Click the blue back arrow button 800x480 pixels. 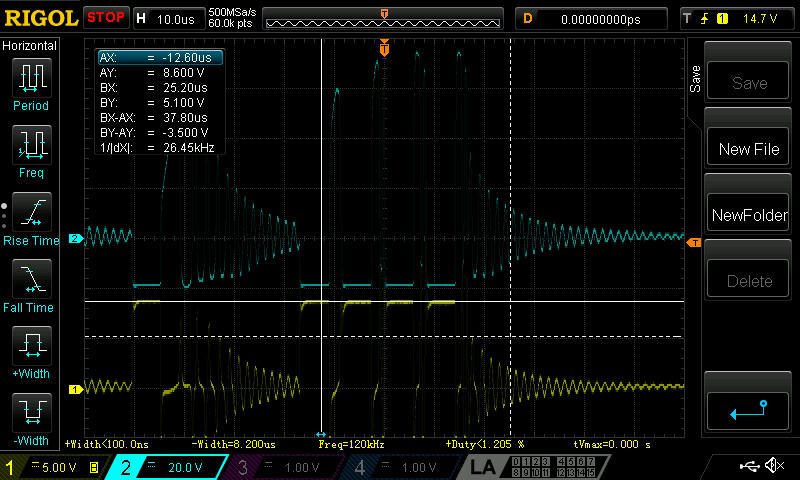pyautogui.click(x=748, y=410)
